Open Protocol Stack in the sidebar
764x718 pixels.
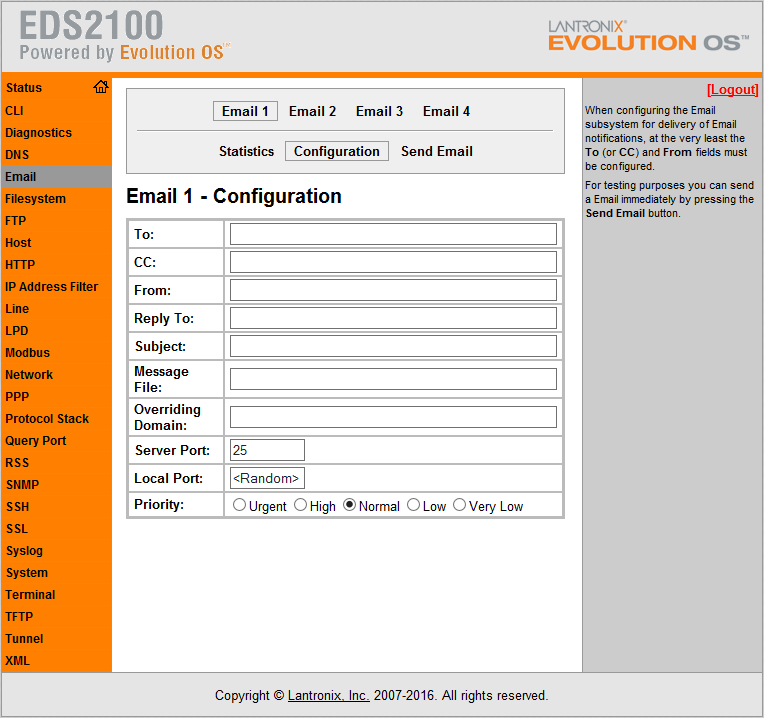click(56, 418)
